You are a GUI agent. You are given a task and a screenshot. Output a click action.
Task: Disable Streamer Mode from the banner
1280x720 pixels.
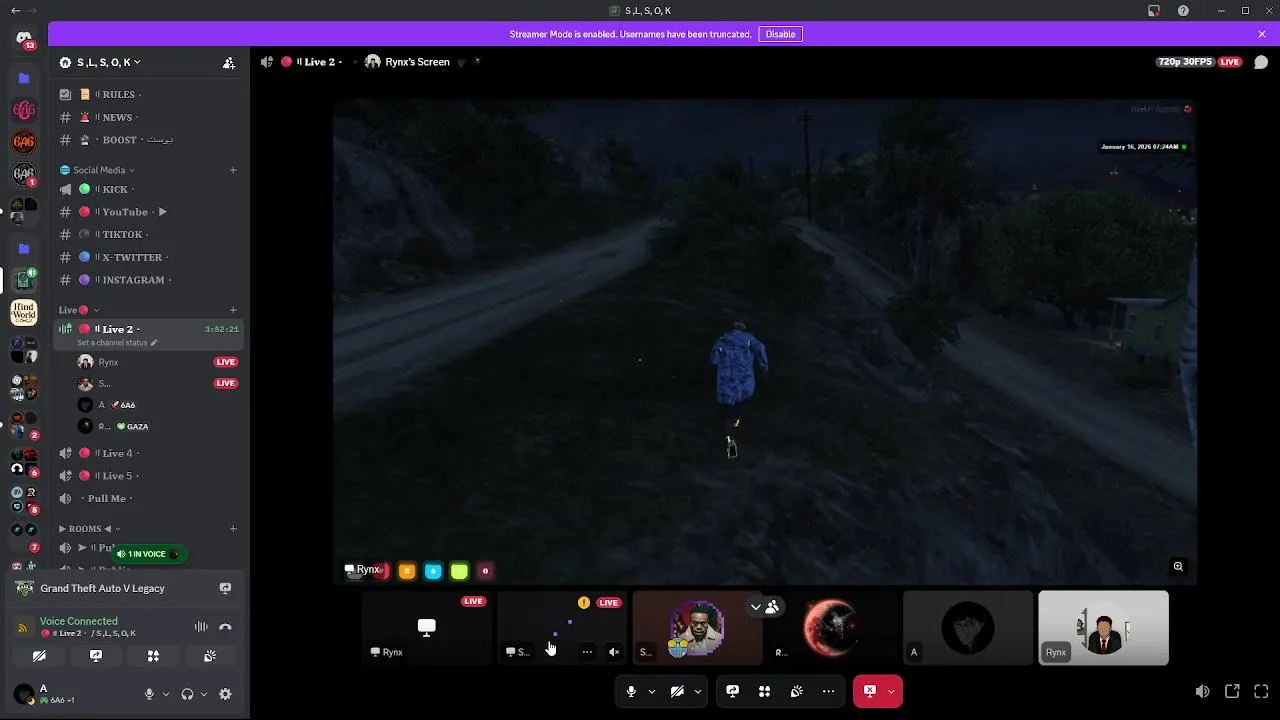click(780, 34)
